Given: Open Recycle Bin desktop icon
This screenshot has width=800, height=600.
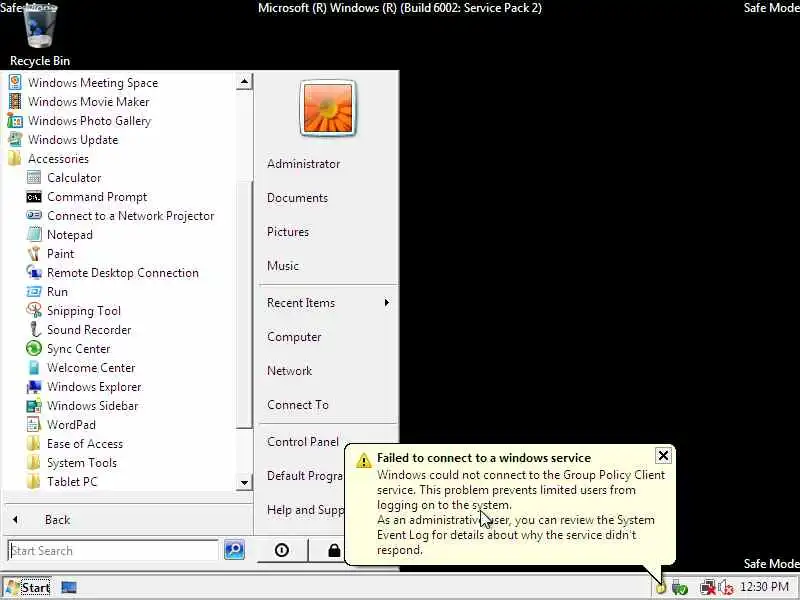Looking at the screenshot, I should (x=40, y=34).
